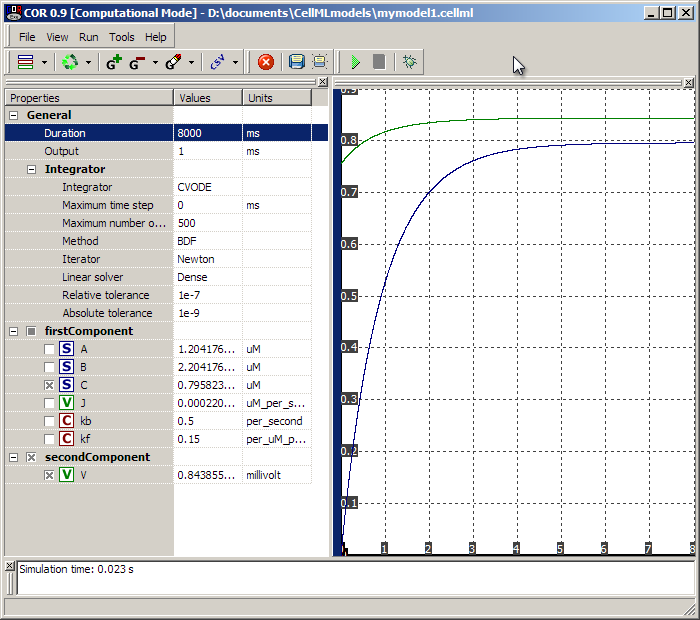Screen dimensions: 700x620
Task: Click the state S icon of B
Action: [x=67, y=366]
